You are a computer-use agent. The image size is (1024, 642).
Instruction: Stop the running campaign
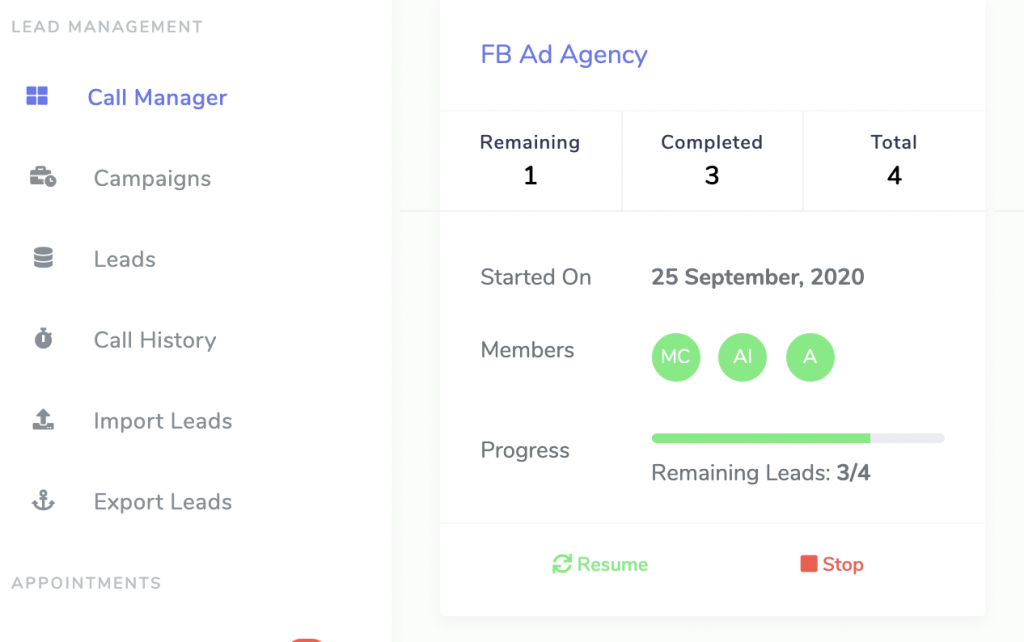pos(832,564)
